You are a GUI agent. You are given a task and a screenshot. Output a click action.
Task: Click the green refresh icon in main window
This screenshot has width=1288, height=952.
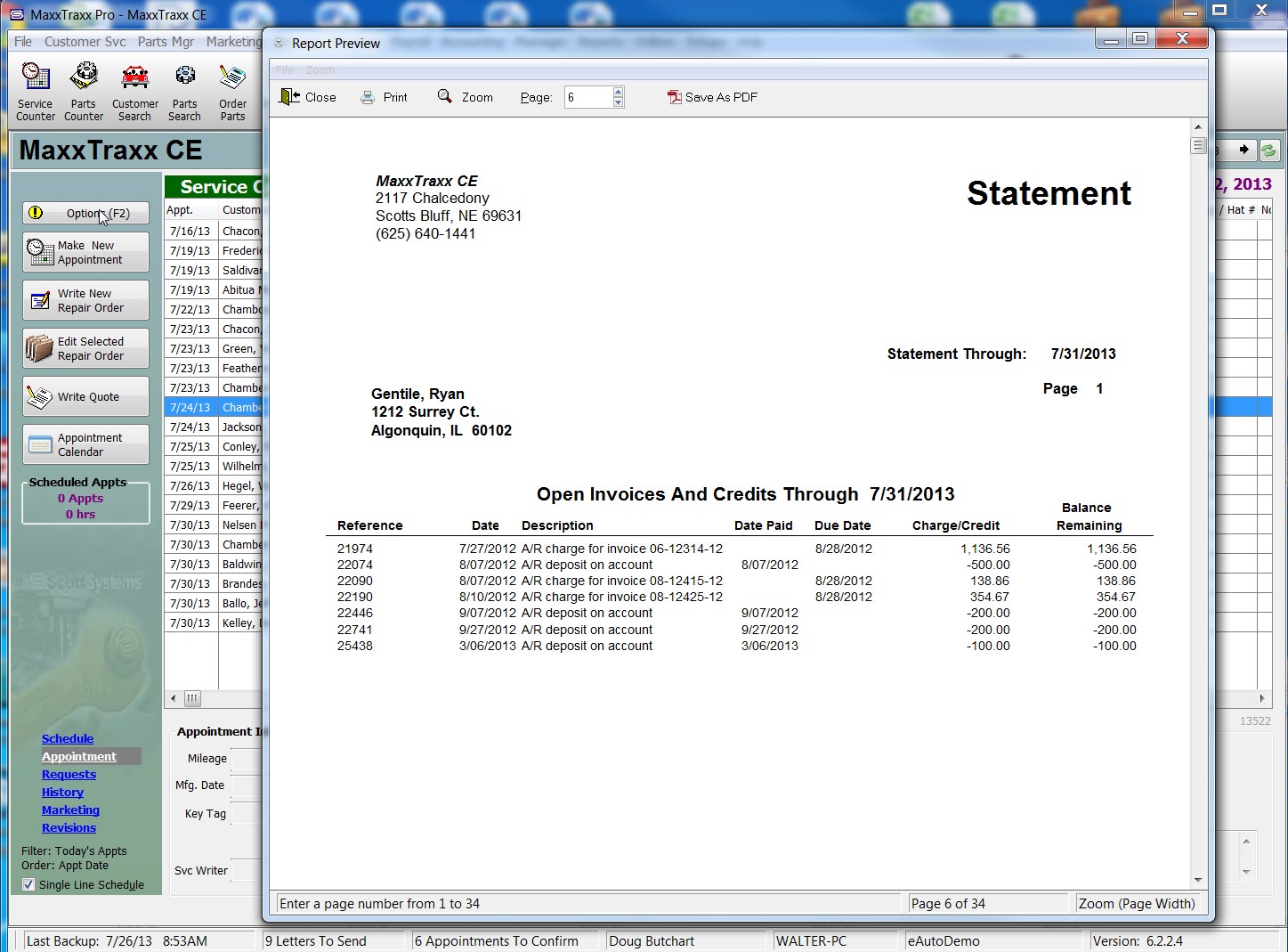pyautogui.click(x=1269, y=151)
